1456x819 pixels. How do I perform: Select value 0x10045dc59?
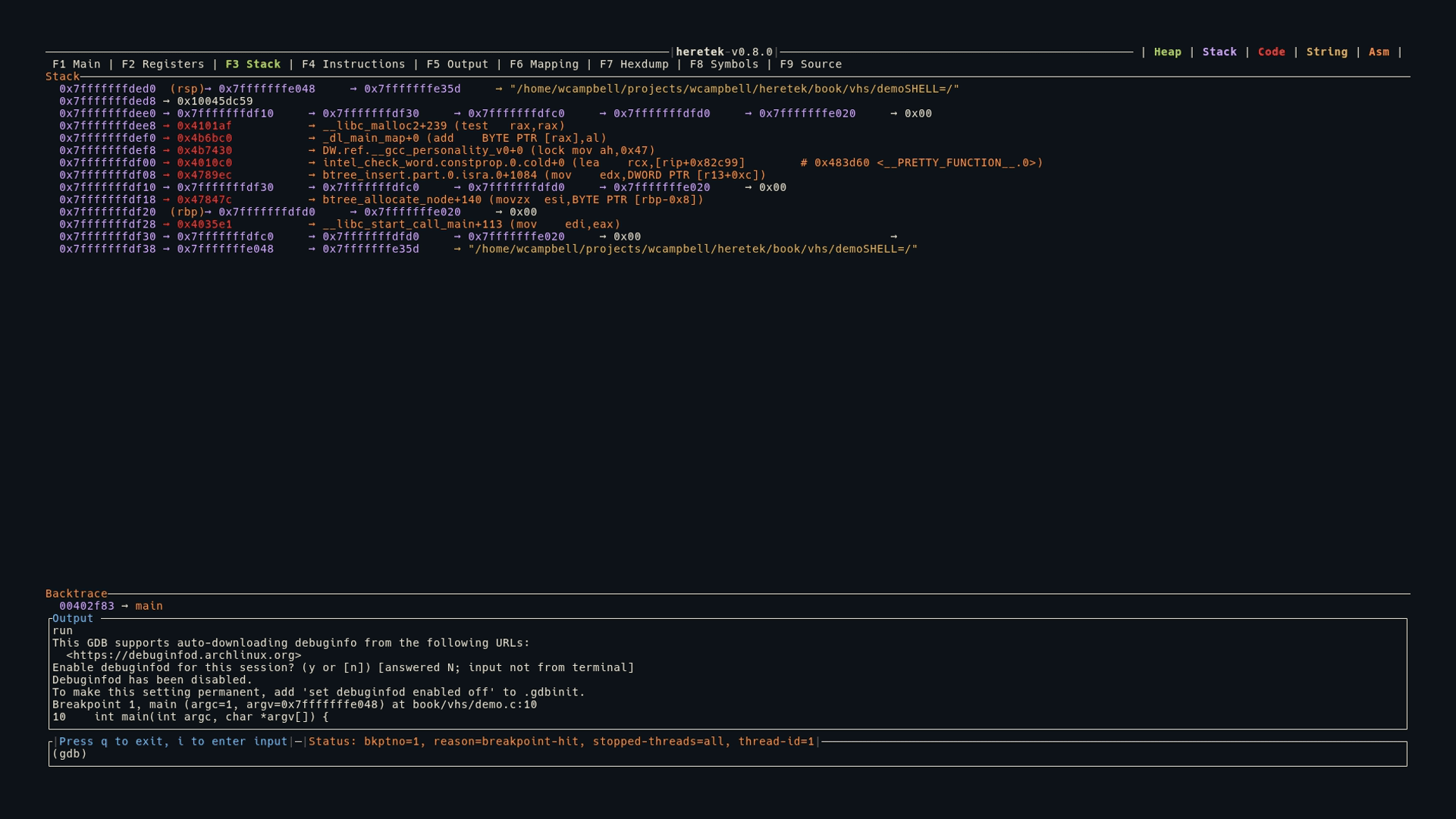click(215, 101)
